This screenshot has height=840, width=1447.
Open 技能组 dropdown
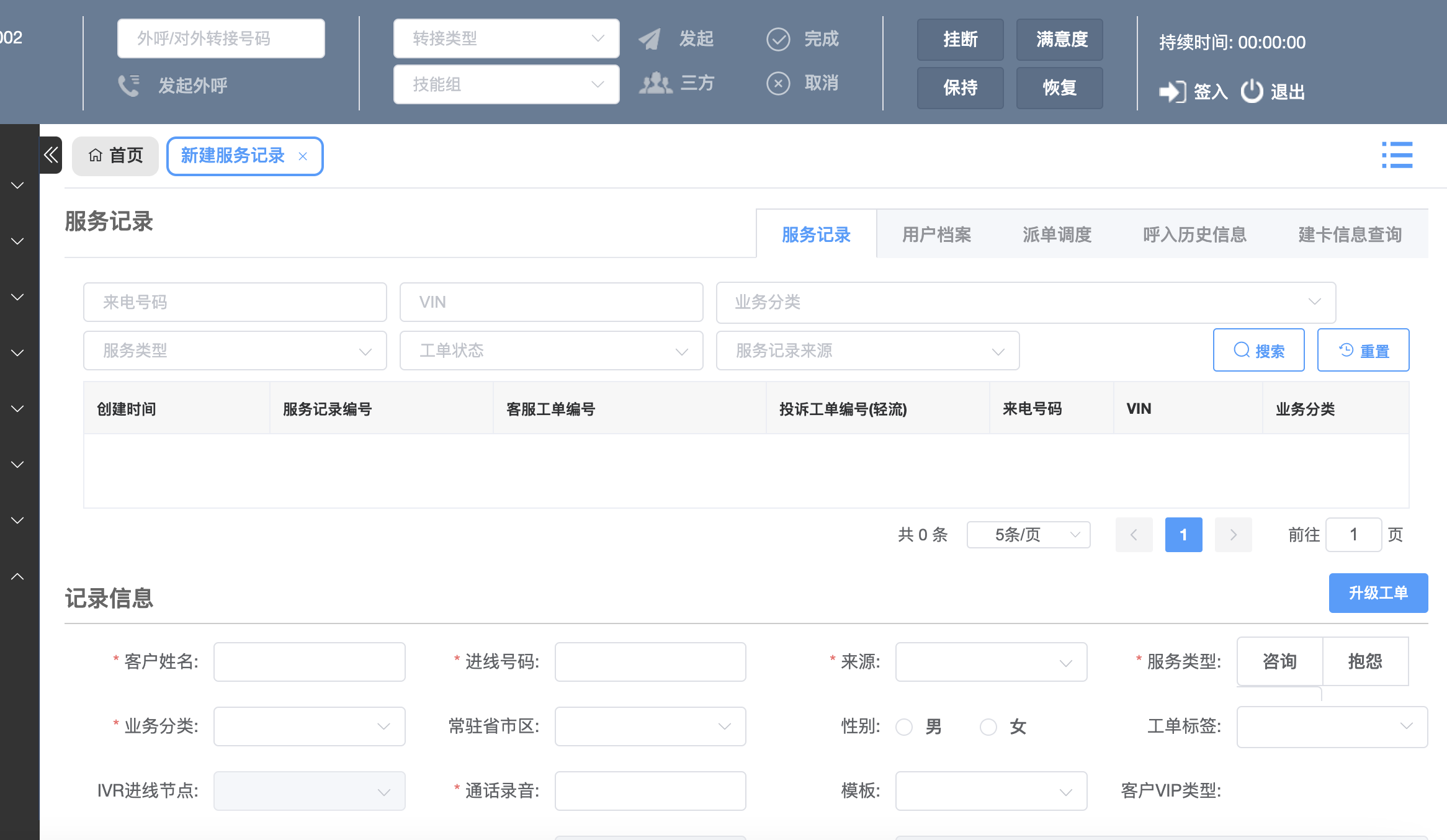pyautogui.click(x=506, y=84)
